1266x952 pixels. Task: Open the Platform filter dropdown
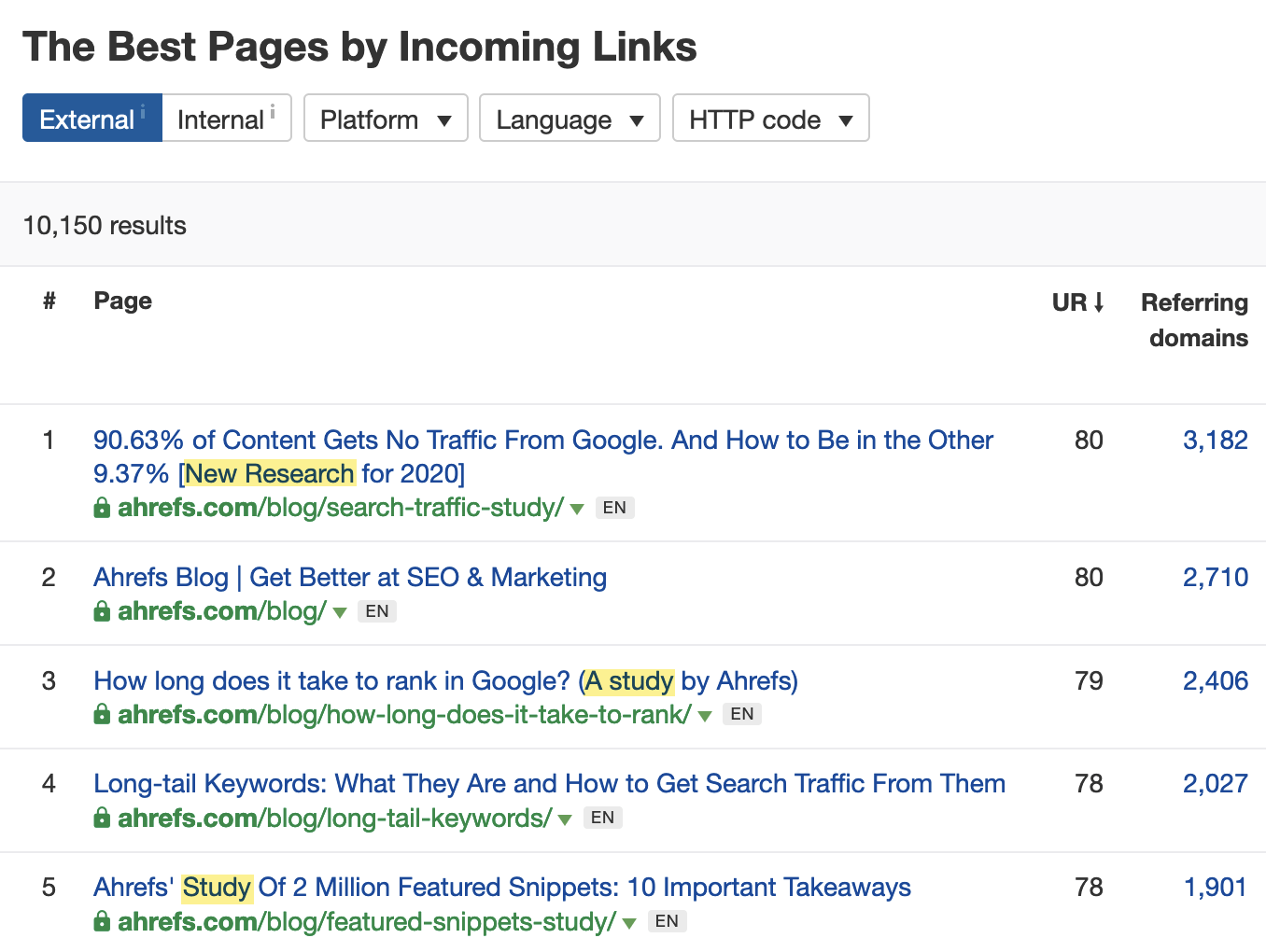(385, 119)
